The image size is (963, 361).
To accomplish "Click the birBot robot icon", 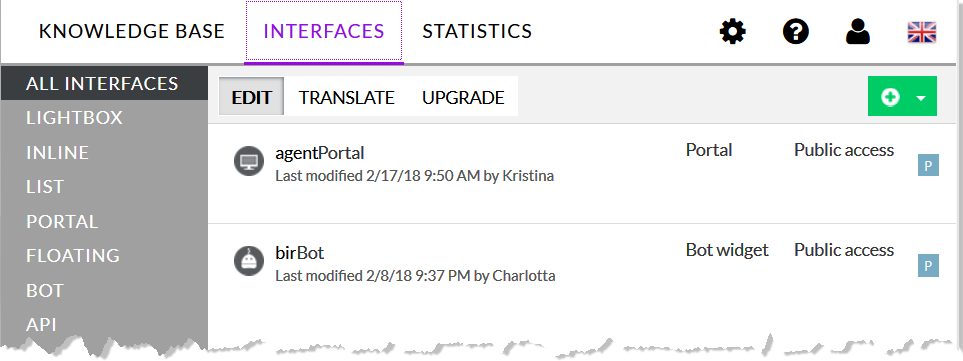I will point(249,262).
